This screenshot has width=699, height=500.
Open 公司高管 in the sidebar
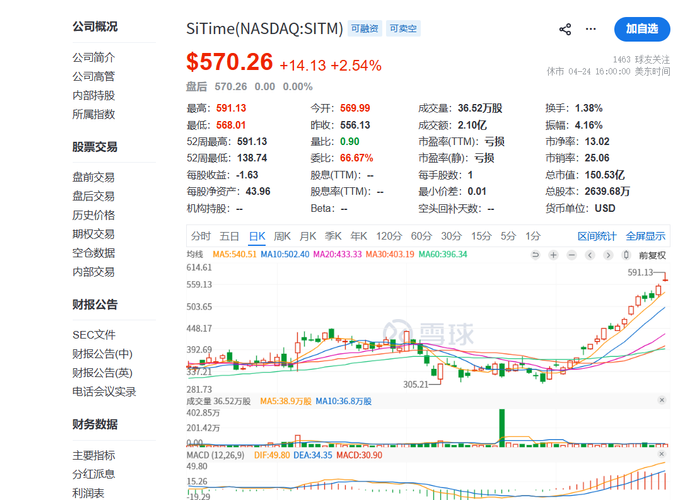(94, 77)
